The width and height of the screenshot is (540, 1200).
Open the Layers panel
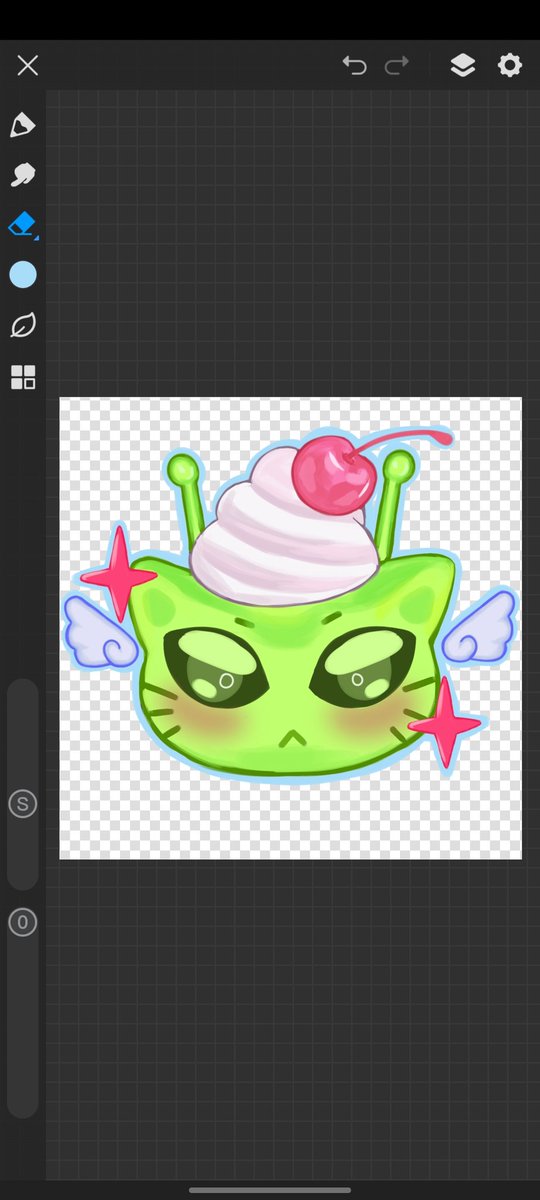click(x=462, y=66)
